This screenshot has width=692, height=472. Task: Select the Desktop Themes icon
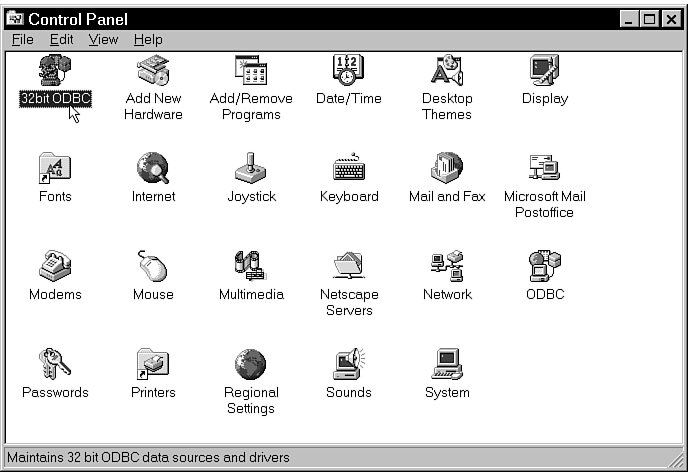(x=447, y=71)
